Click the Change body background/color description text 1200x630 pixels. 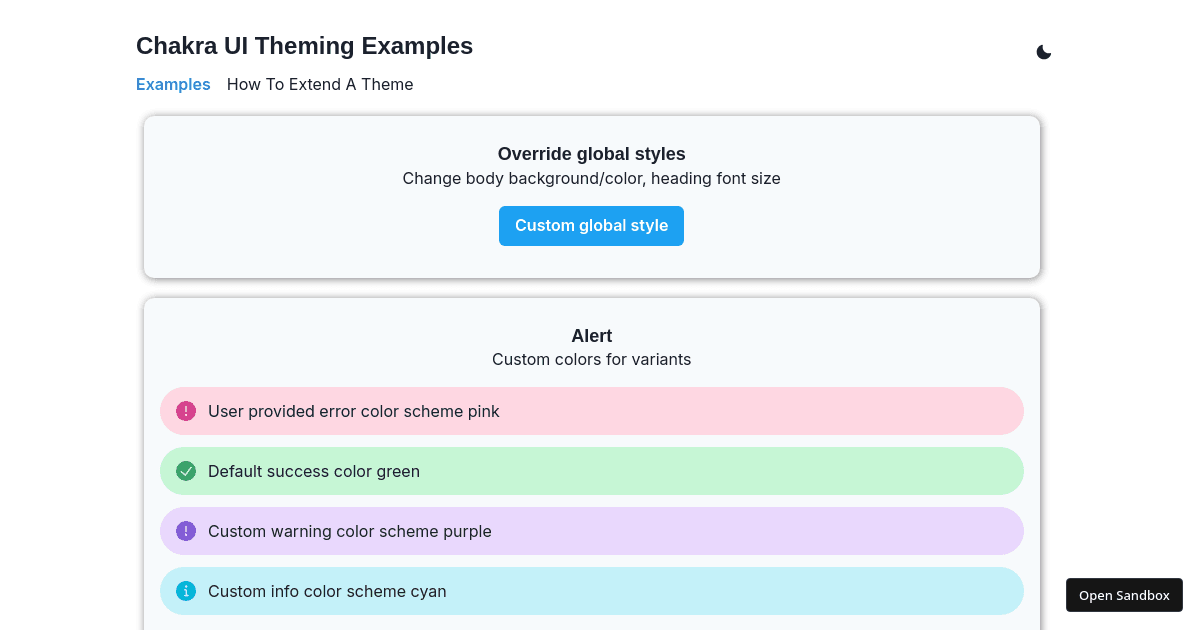point(591,178)
